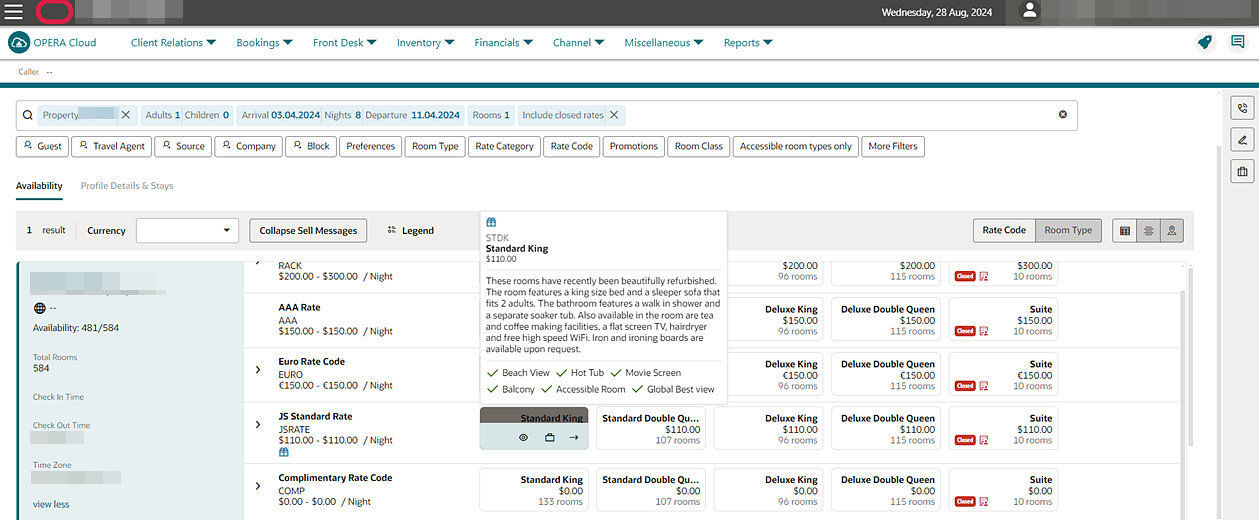Image resolution: width=1259 pixels, height=520 pixels.
Task: Toggle availability view to Room Type
Action: click(1068, 230)
